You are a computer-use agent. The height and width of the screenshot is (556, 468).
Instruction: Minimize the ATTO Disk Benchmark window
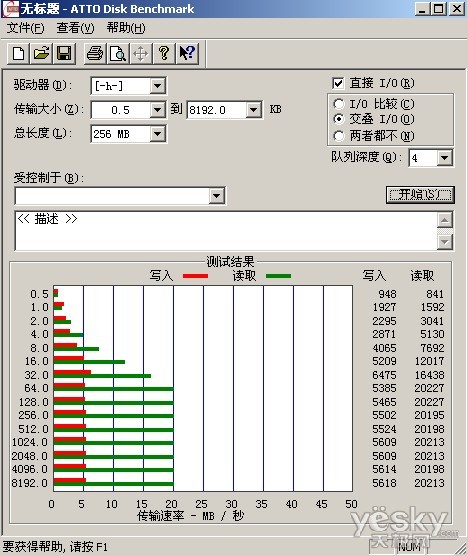click(x=422, y=9)
